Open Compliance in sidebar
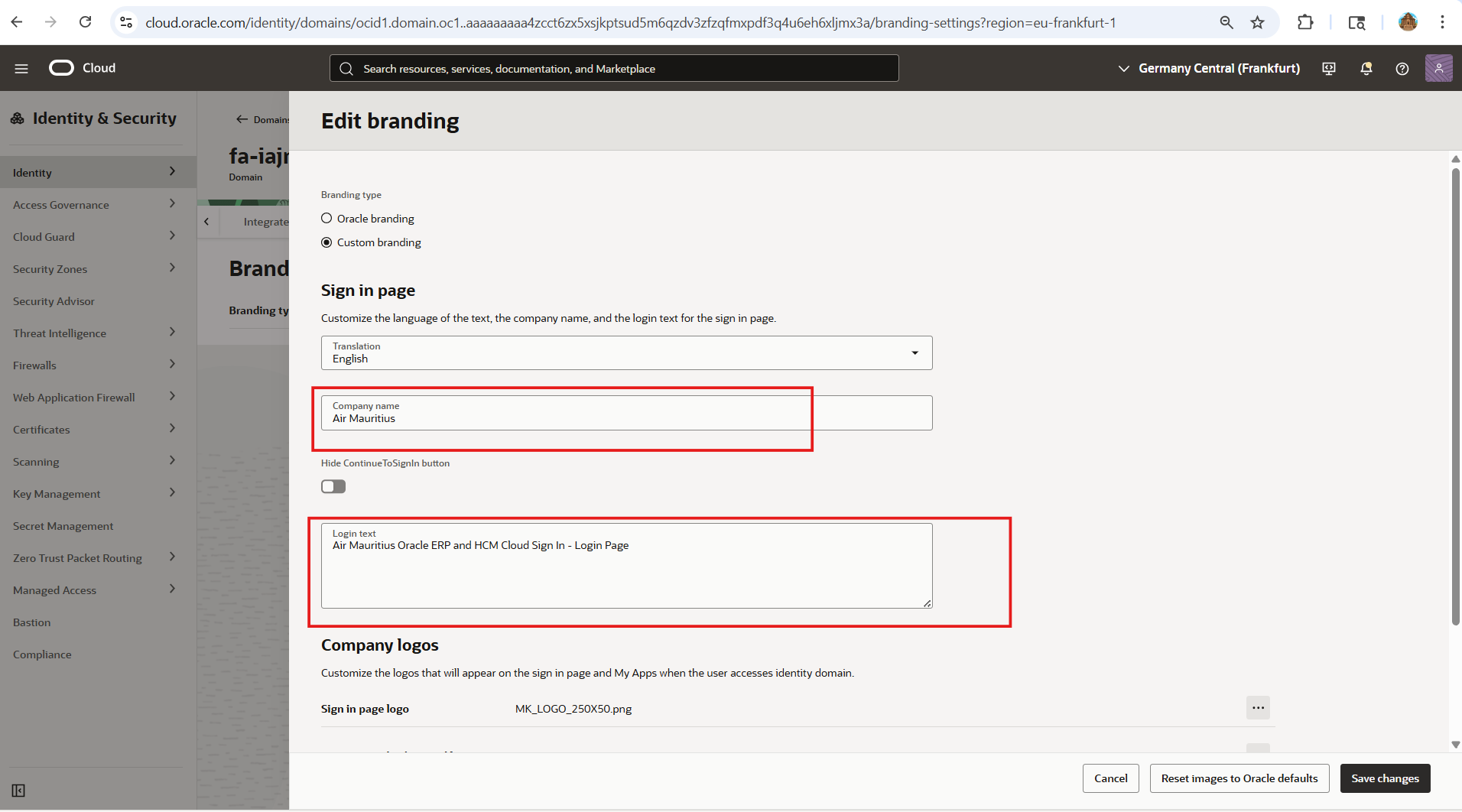The image size is (1462, 812). 42,654
